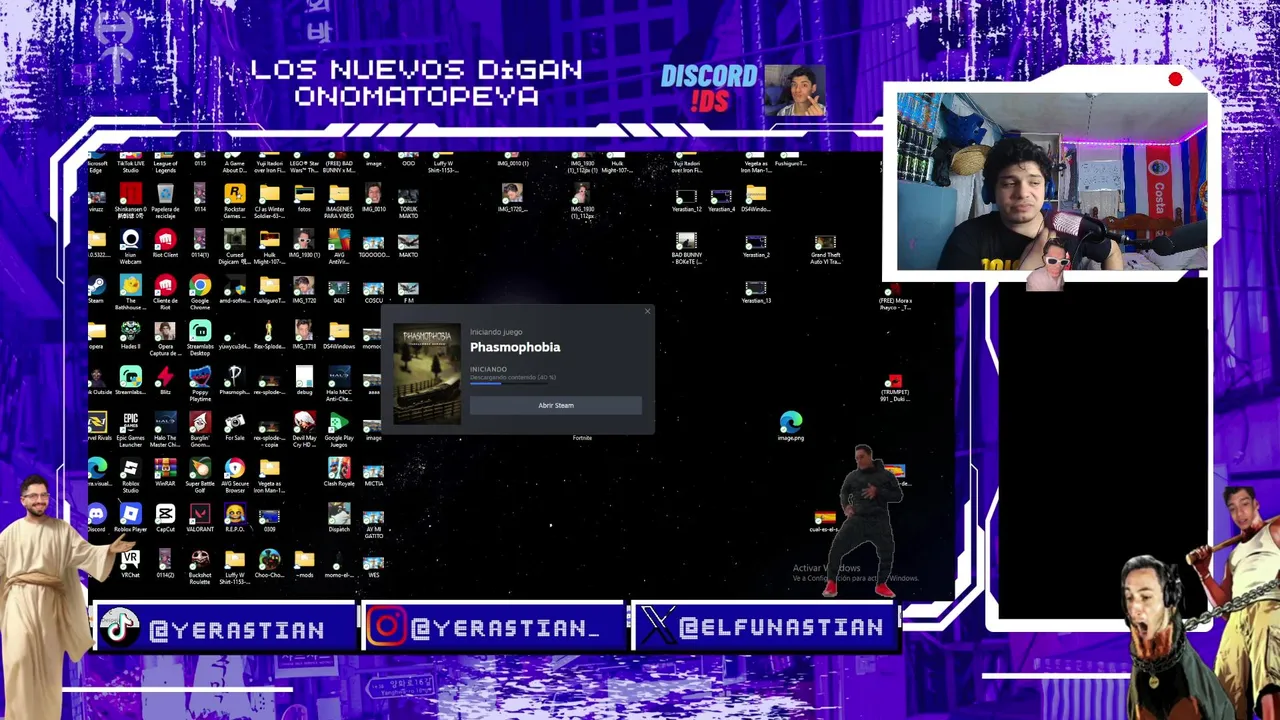This screenshot has height=720, width=1280.
Task: Open the IMAGENES PARA VIDEO folder
Action: click(339, 193)
